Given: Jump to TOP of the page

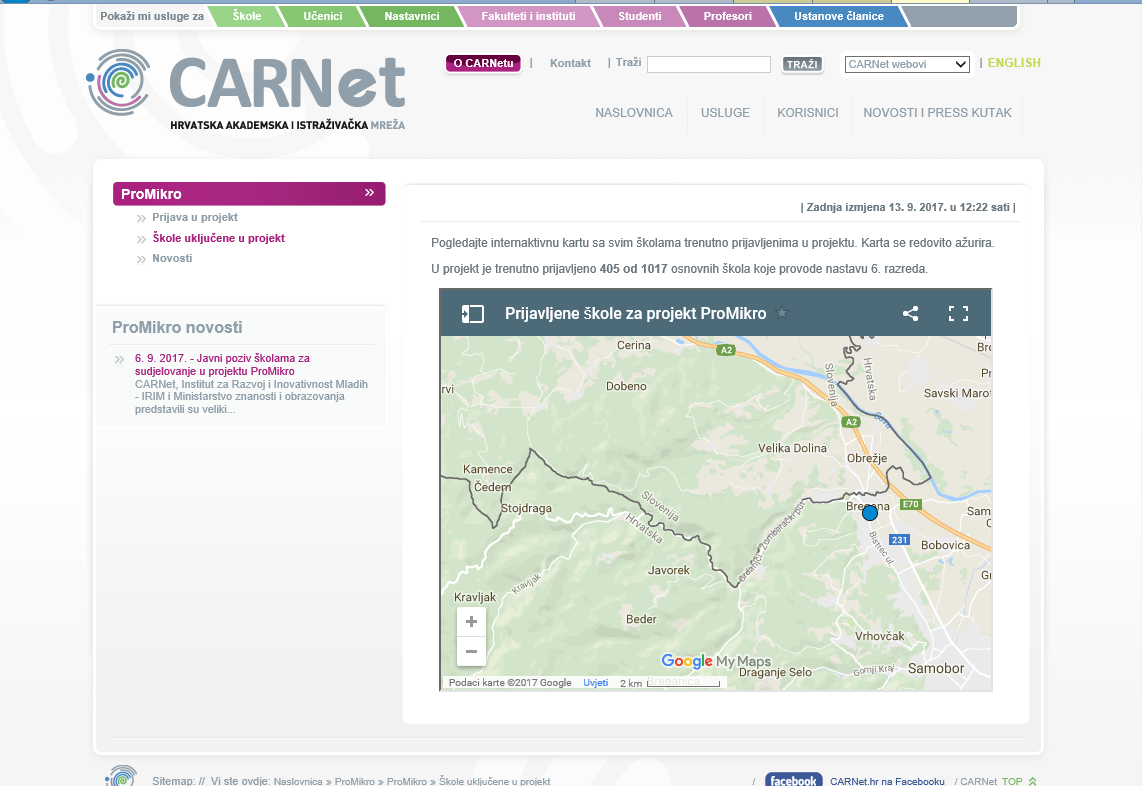Looking at the screenshot, I should pyautogui.click(x=1019, y=781).
